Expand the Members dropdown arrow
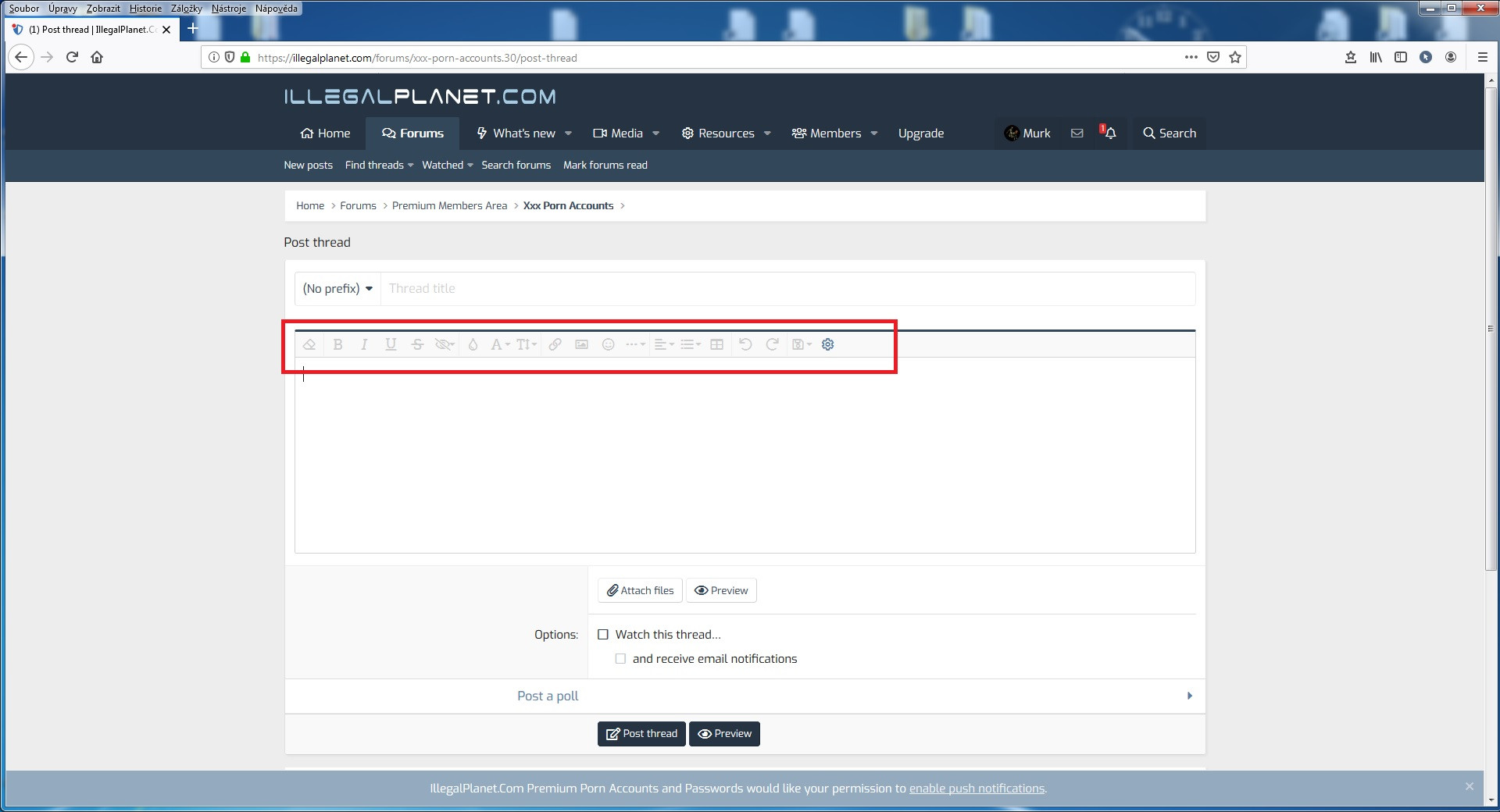Viewport: 1500px width, 812px height. (874, 134)
